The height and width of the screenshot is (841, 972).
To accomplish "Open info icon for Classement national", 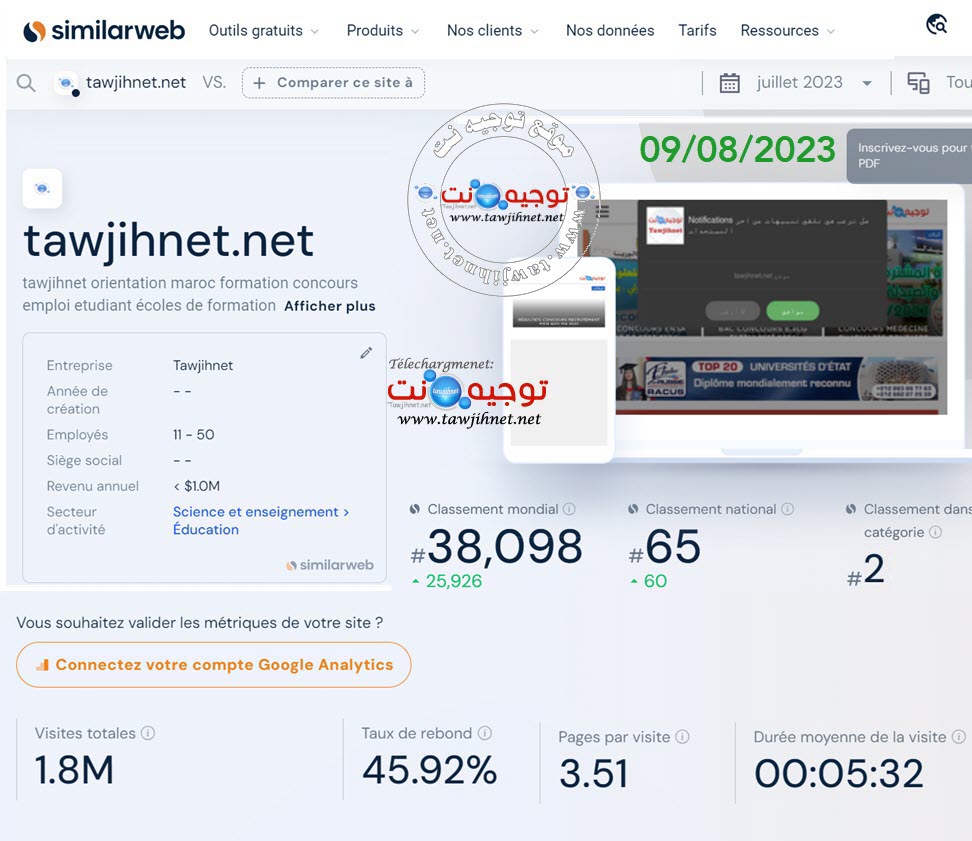I will (x=787, y=509).
